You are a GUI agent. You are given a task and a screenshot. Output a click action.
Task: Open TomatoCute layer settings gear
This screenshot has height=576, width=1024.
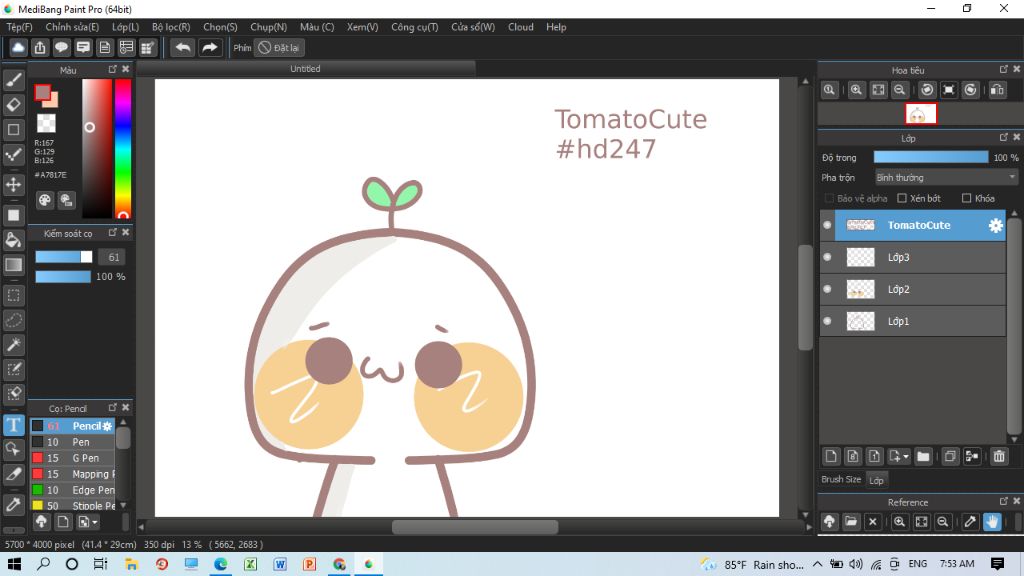coord(995,225)
